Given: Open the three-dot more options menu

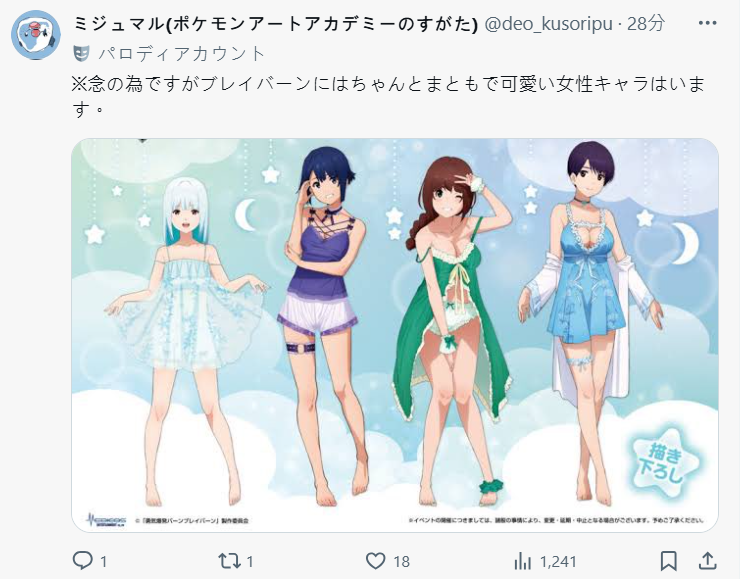Looking at the screenshot, I should tap(707, 23).
